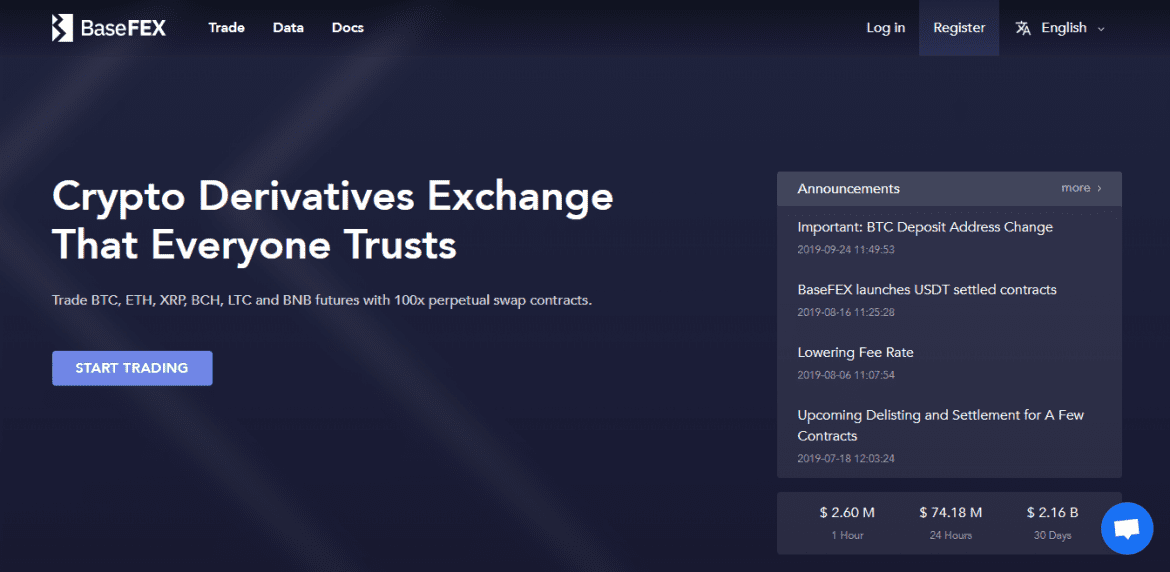
Task: Select the 24 Hours volume stat
Action: [950, 522]
